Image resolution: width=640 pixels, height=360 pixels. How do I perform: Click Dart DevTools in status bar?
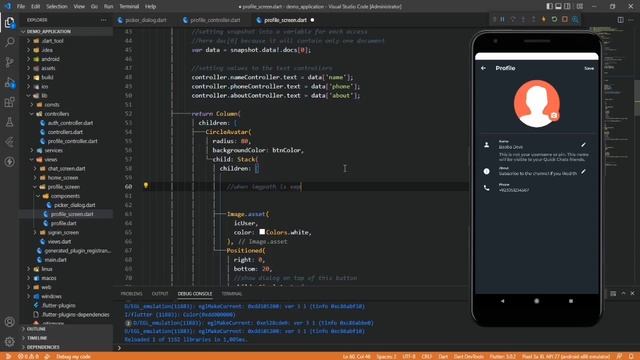pyautogui.click(x=468, y=357)
